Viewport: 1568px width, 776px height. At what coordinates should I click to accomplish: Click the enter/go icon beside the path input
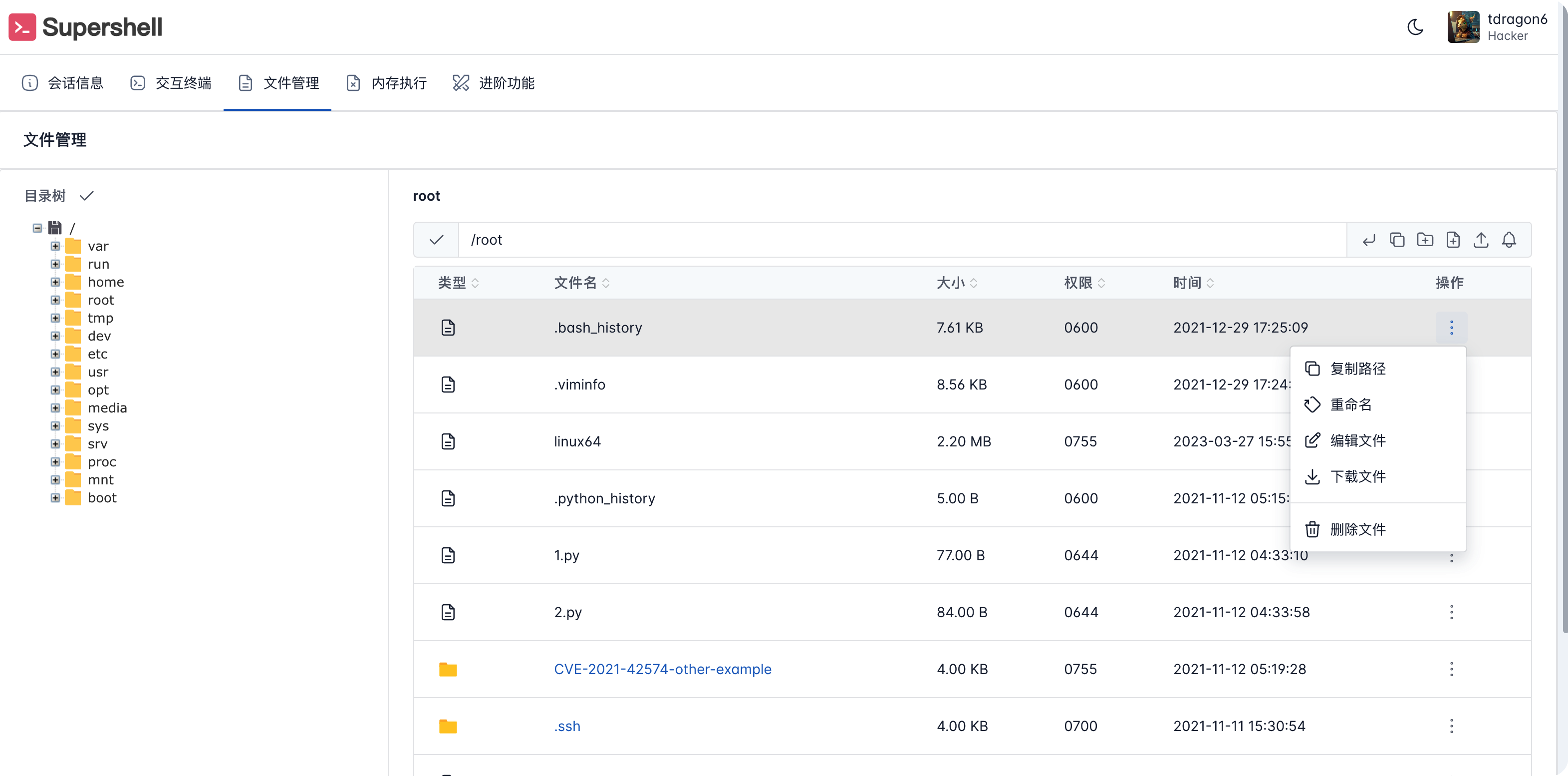(1369, 239)
